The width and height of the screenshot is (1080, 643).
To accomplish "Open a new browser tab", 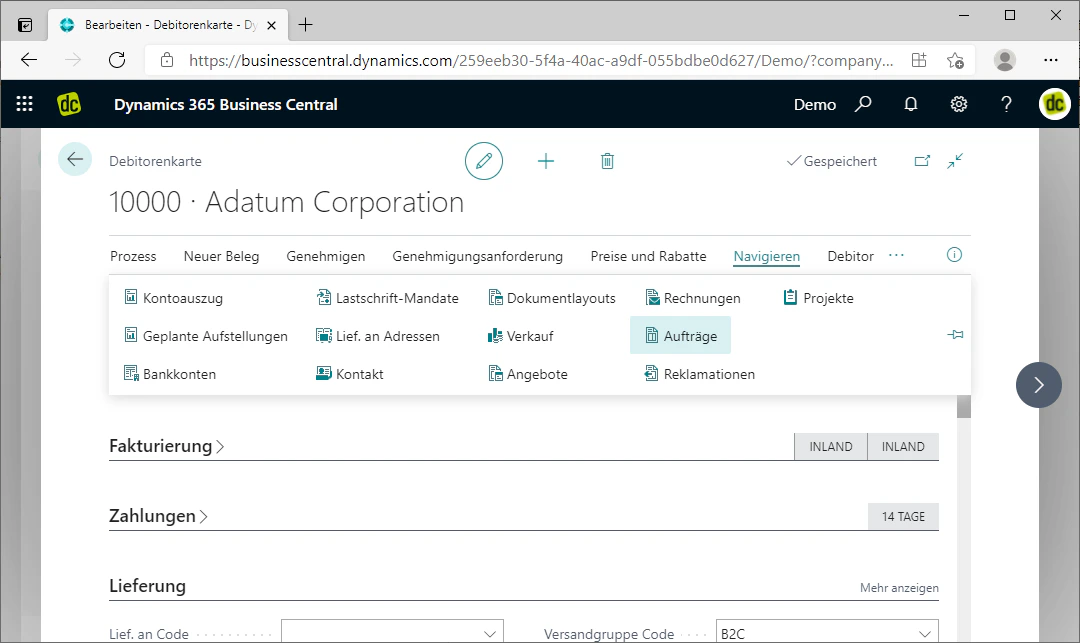I will [x=305, y=25].
